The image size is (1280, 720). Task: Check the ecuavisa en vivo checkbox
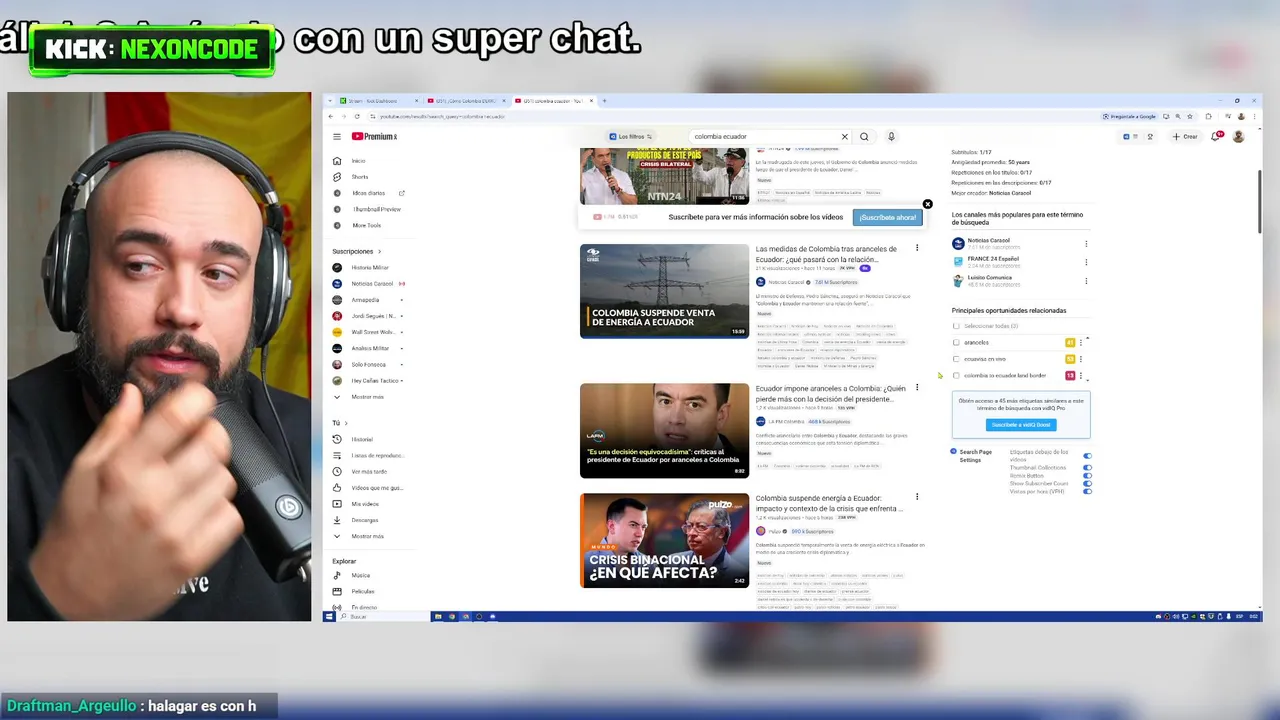[x=956, y=359]
